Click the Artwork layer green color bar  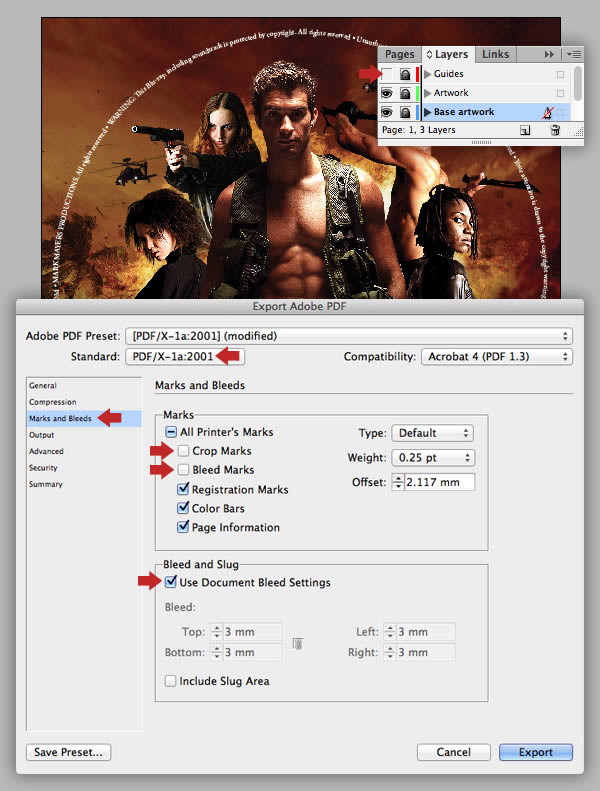[417, 93]
